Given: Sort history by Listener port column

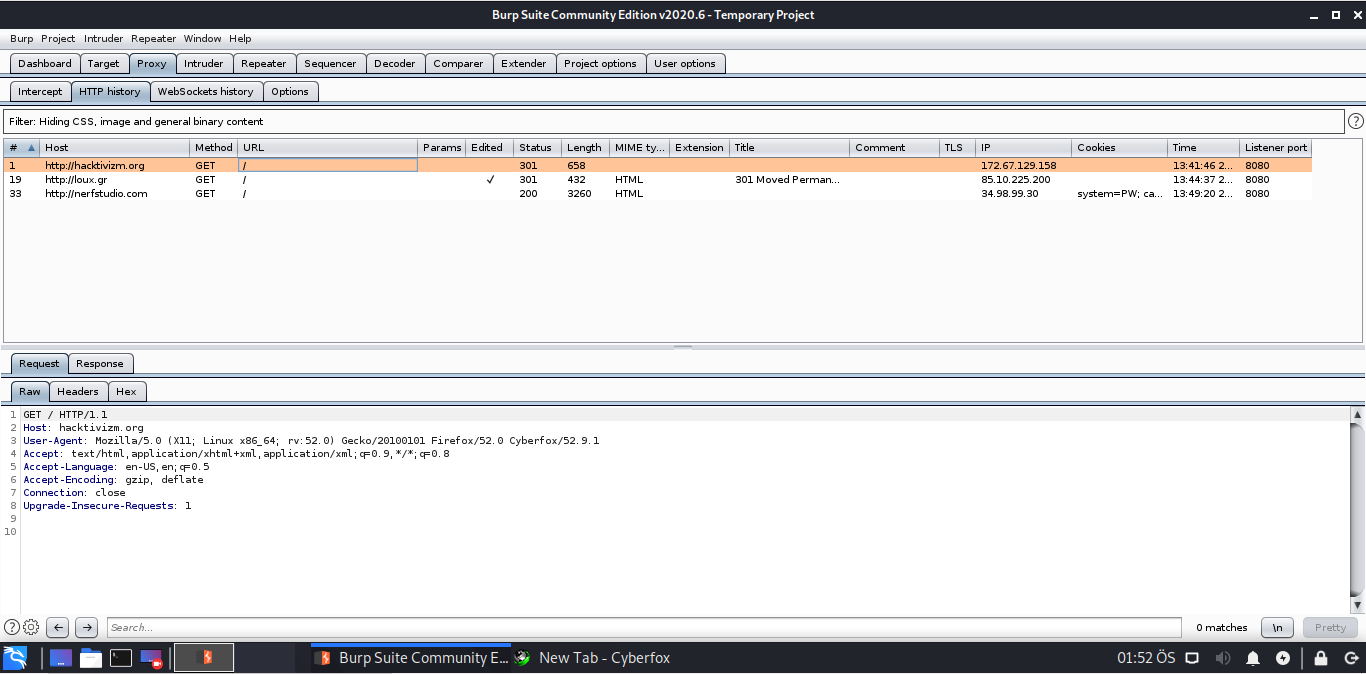Looking at the screenshot, I should coord(1276,147).
